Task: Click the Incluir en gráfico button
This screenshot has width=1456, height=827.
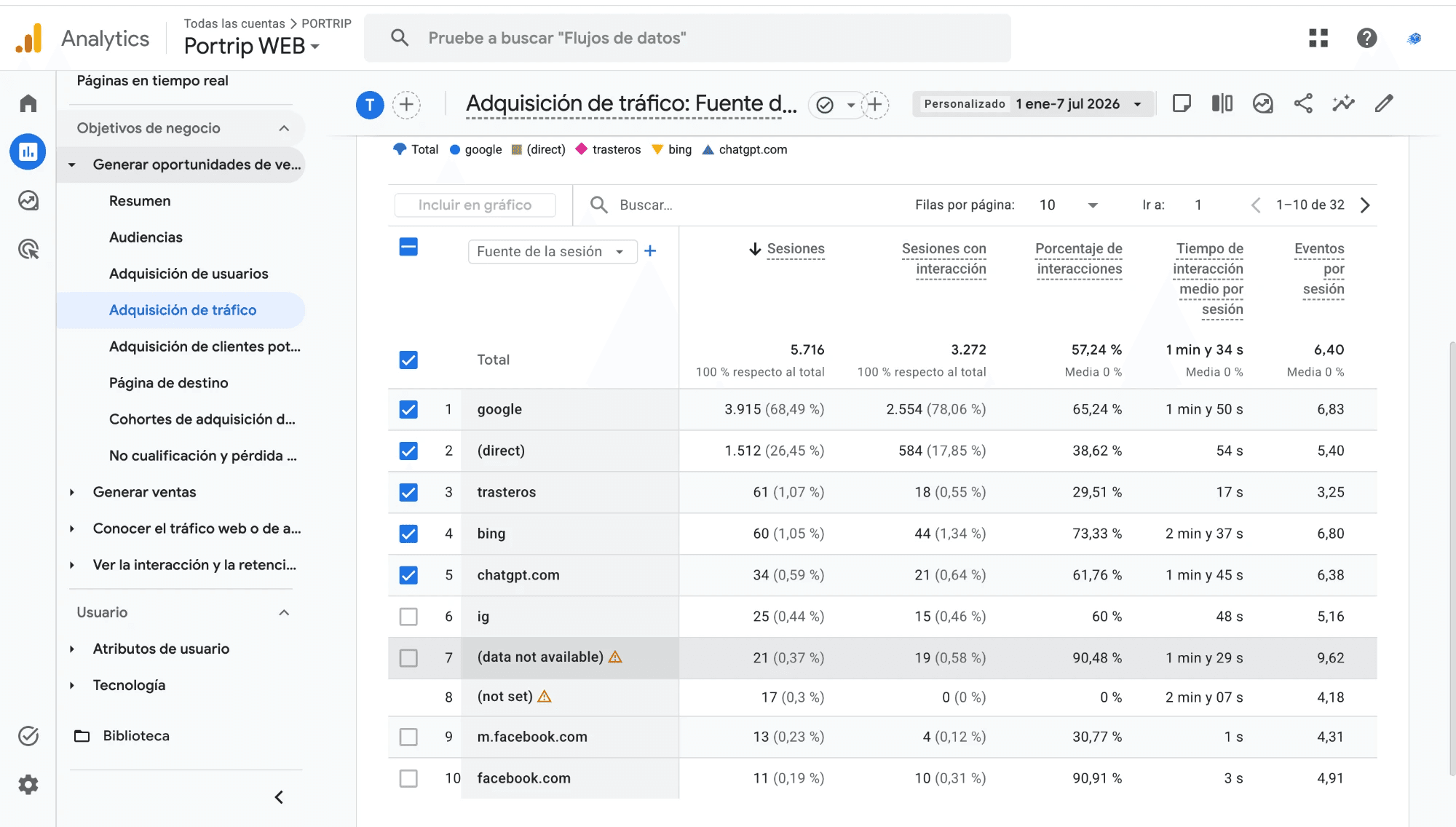Action: (475, 205)
